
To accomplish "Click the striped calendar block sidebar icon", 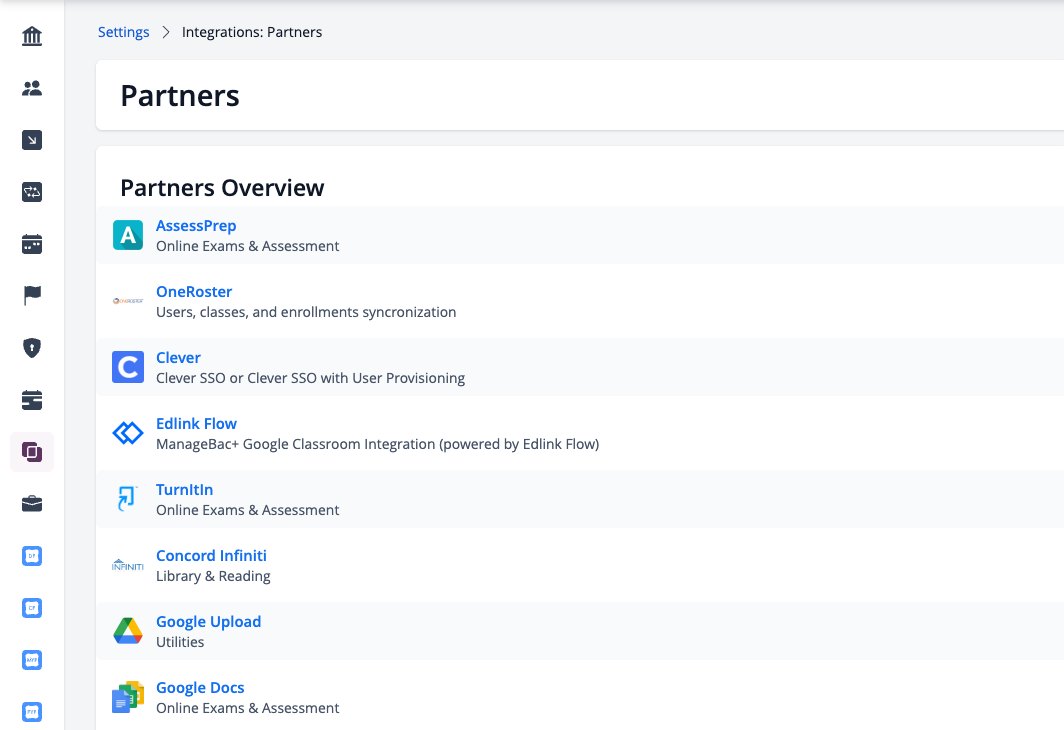I will coord(32,400).
